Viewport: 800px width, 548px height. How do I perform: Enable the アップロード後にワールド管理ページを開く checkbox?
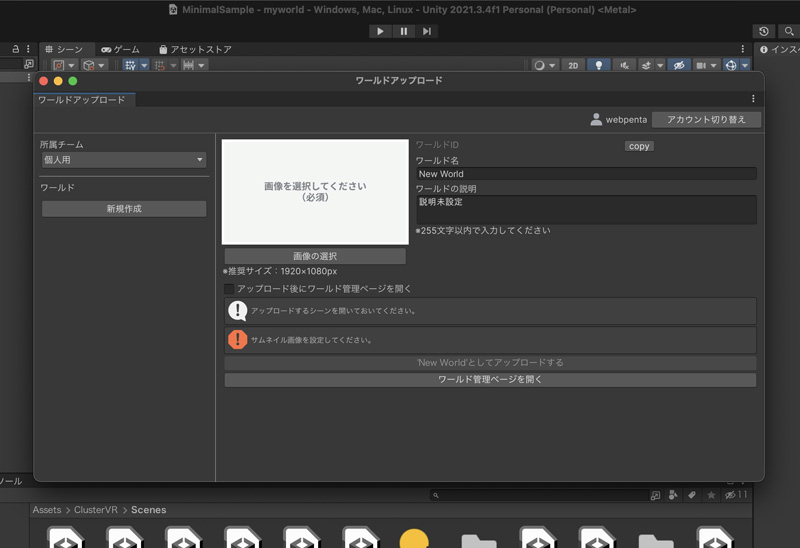[229, 289]
